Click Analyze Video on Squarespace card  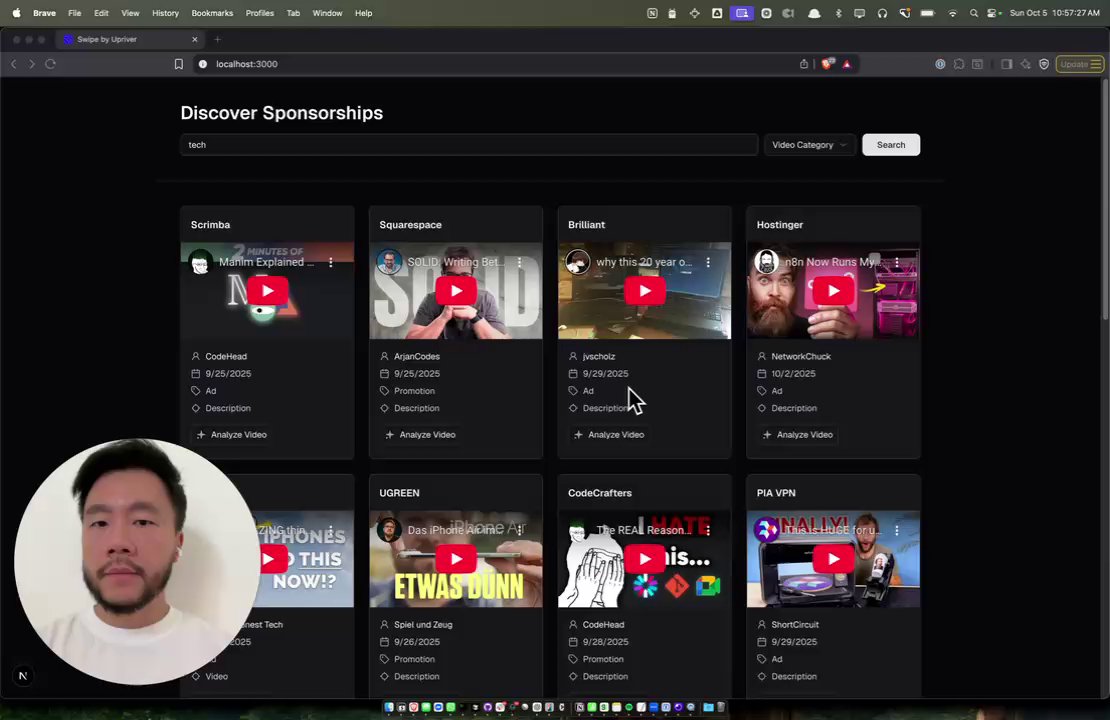tap(420, 435)
